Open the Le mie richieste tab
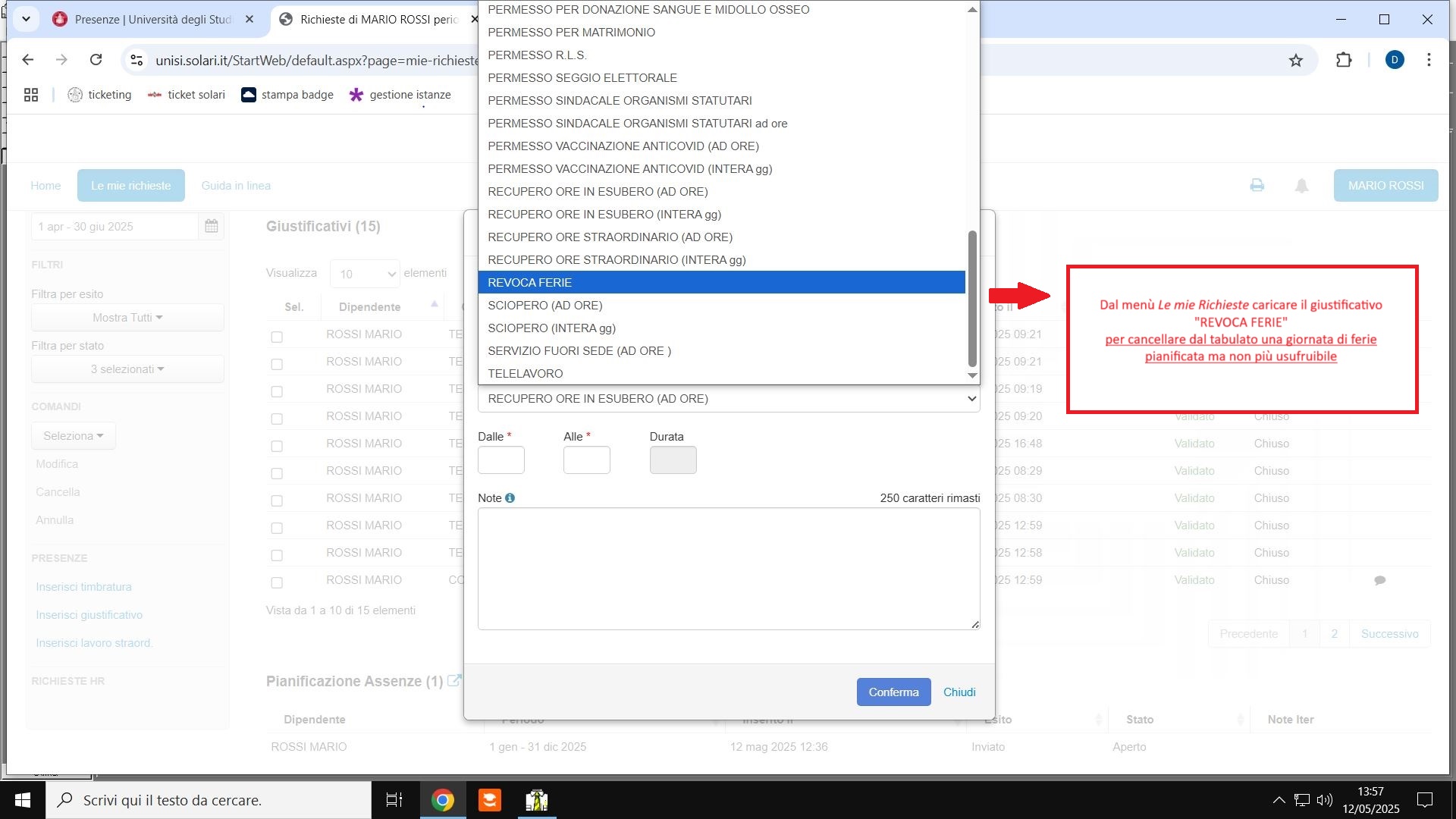The width and height of the screenshot is (1456, 819). 131,185
